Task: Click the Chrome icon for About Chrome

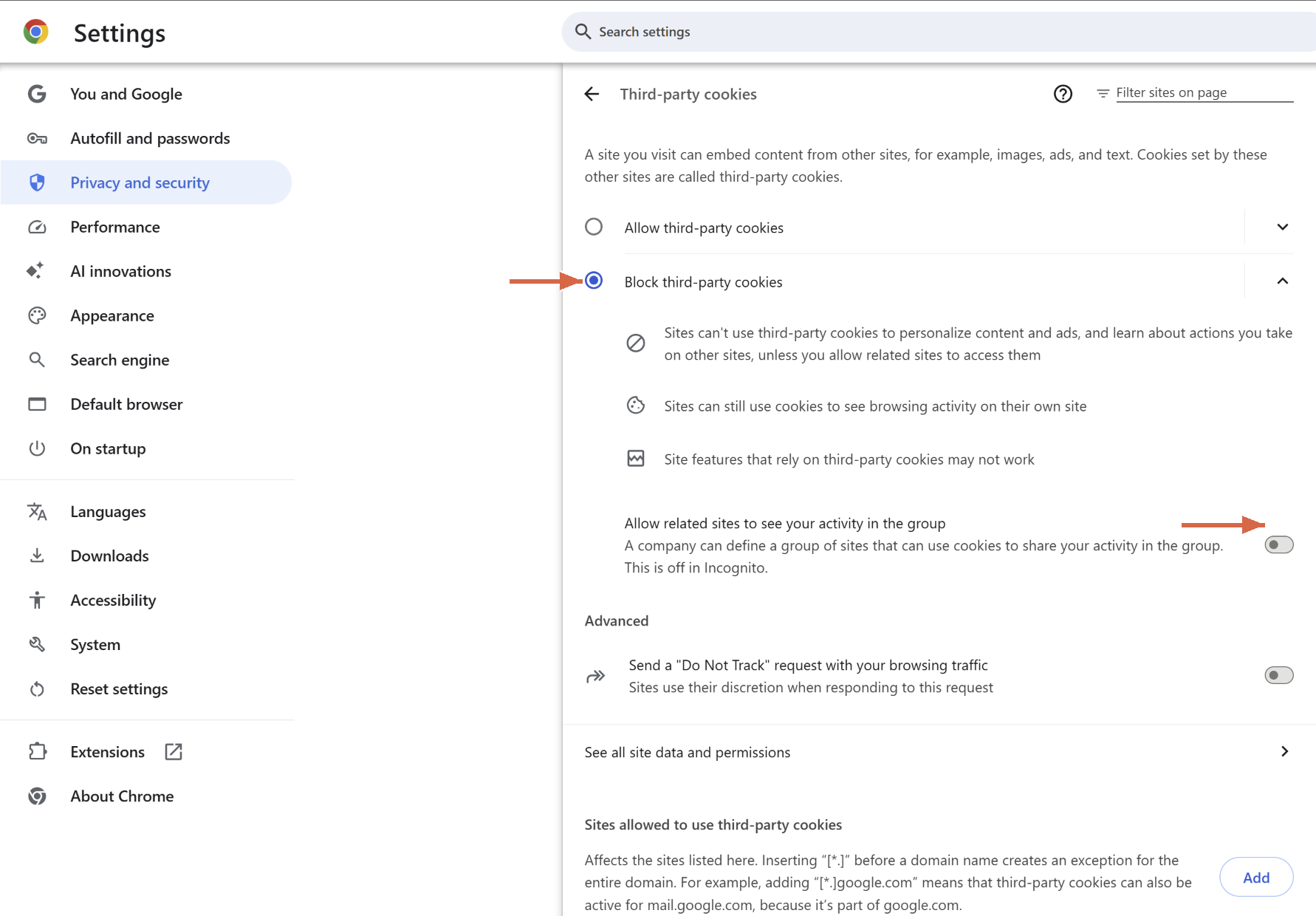Action: click(37, 796)
